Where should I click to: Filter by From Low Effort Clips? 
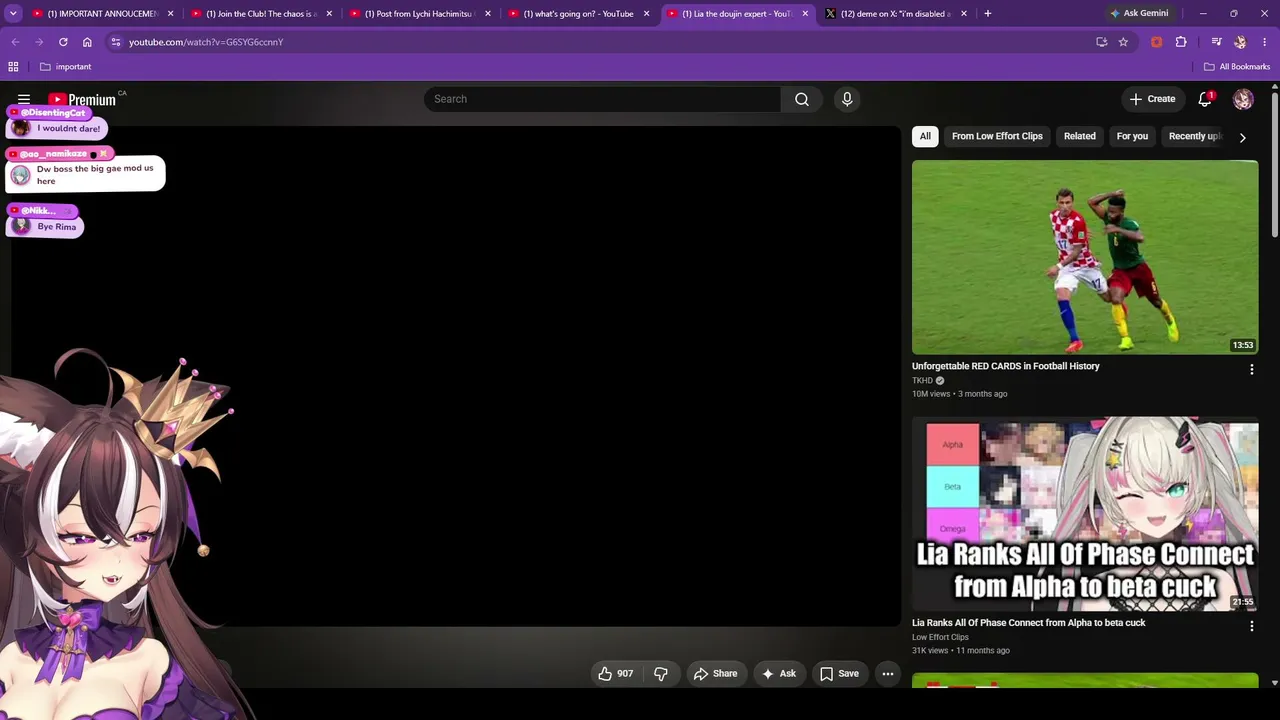coord(997,136)
